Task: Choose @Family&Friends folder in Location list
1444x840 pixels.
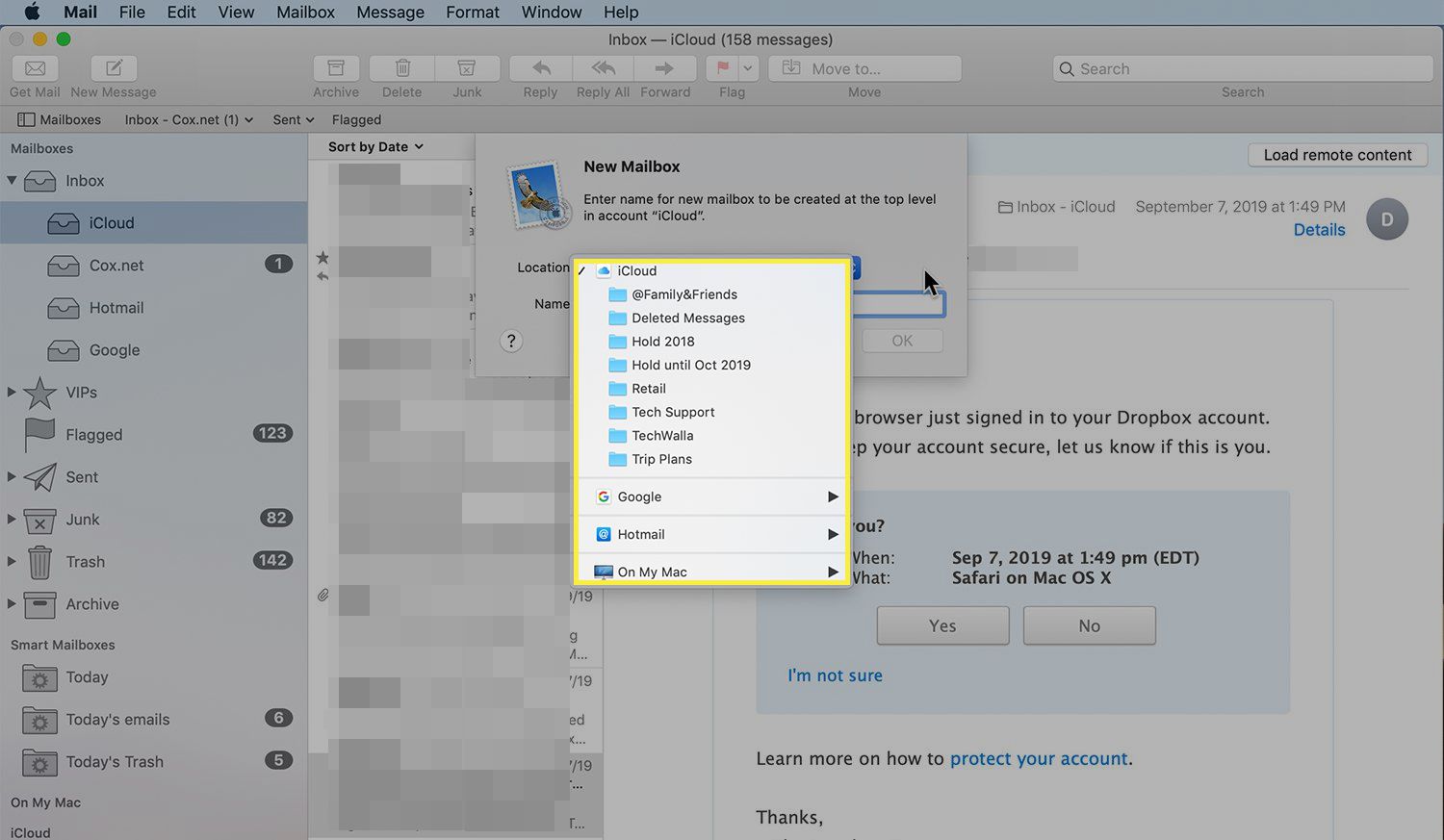Action: [710, 294]
